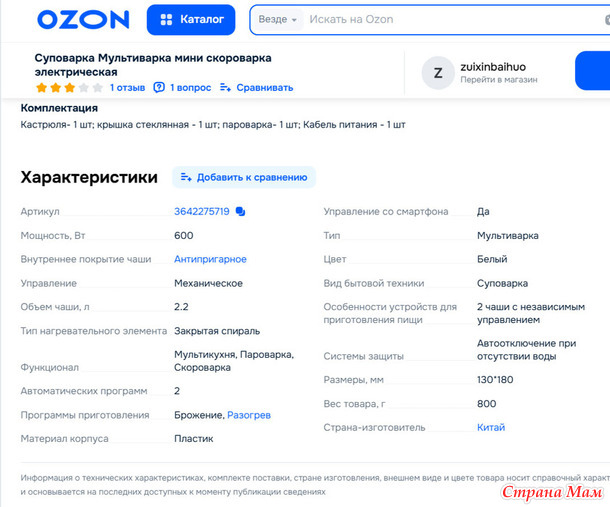610x507 pixels.
Task: Open the 1 отзыв reviews link
Action: tap(127, 88)
